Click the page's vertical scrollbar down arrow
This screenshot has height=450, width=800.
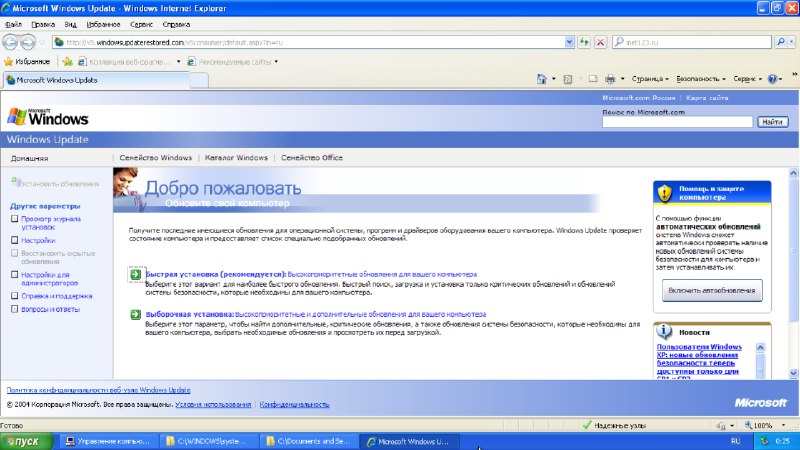coord(793,373)
